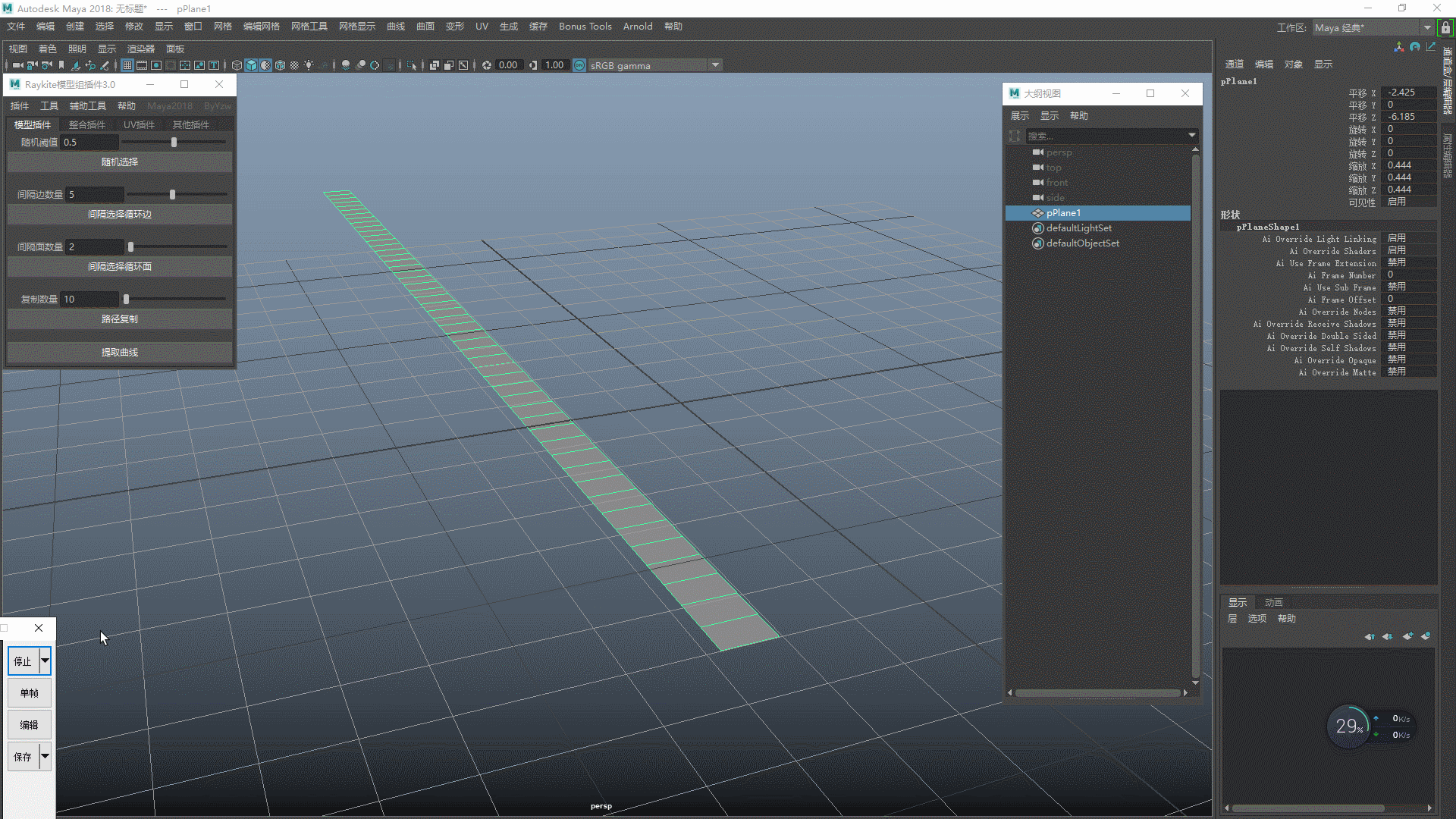Drag the 随机幅度 slider to adjust value
The width and height of the screenshot is (1456, 819).
click(x=175, y=142)
